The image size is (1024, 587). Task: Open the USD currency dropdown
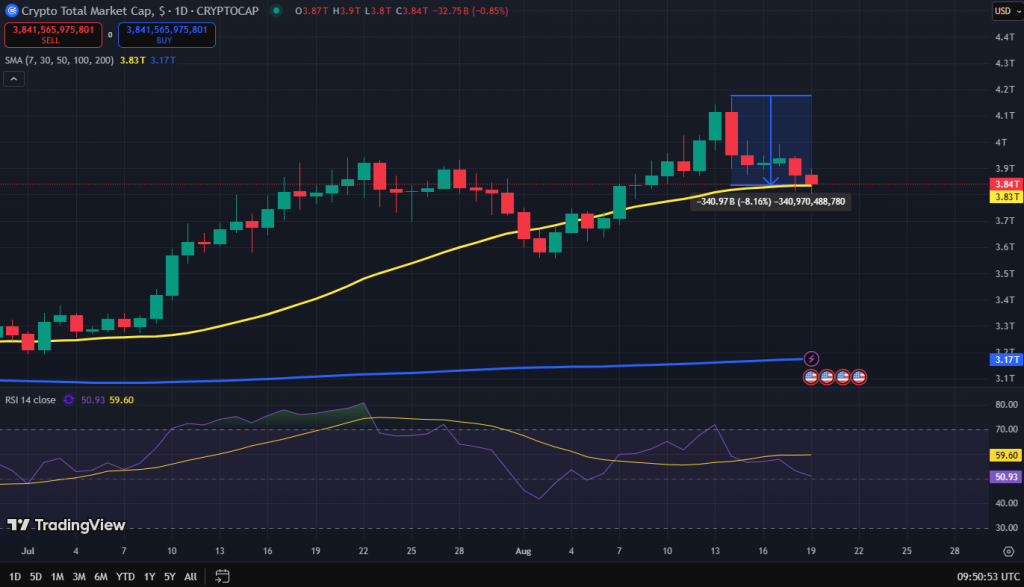[1006, 10]
